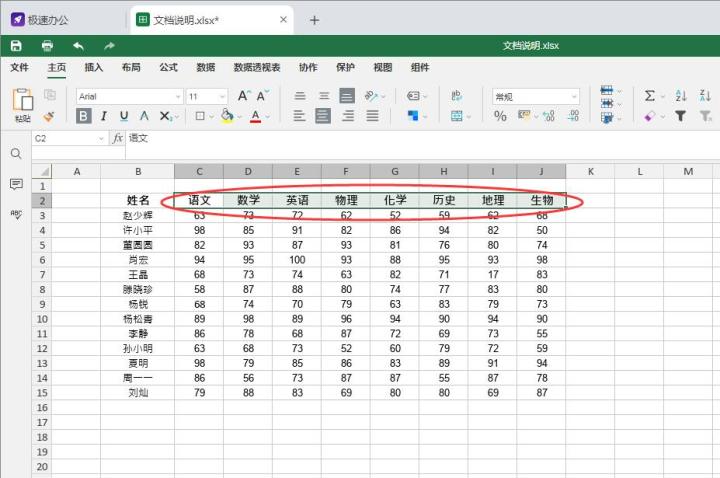This screenshot has width=720, height=478.
Task: Click the select all corner of the grid
Action: (42, 171)
